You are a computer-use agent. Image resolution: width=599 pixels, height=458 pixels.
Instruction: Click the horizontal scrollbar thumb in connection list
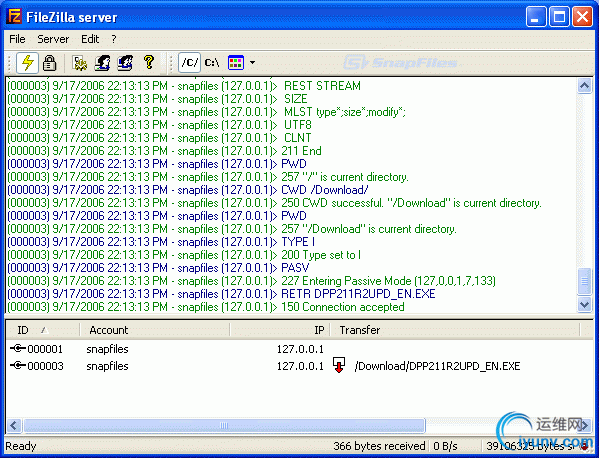click(224, 425)
